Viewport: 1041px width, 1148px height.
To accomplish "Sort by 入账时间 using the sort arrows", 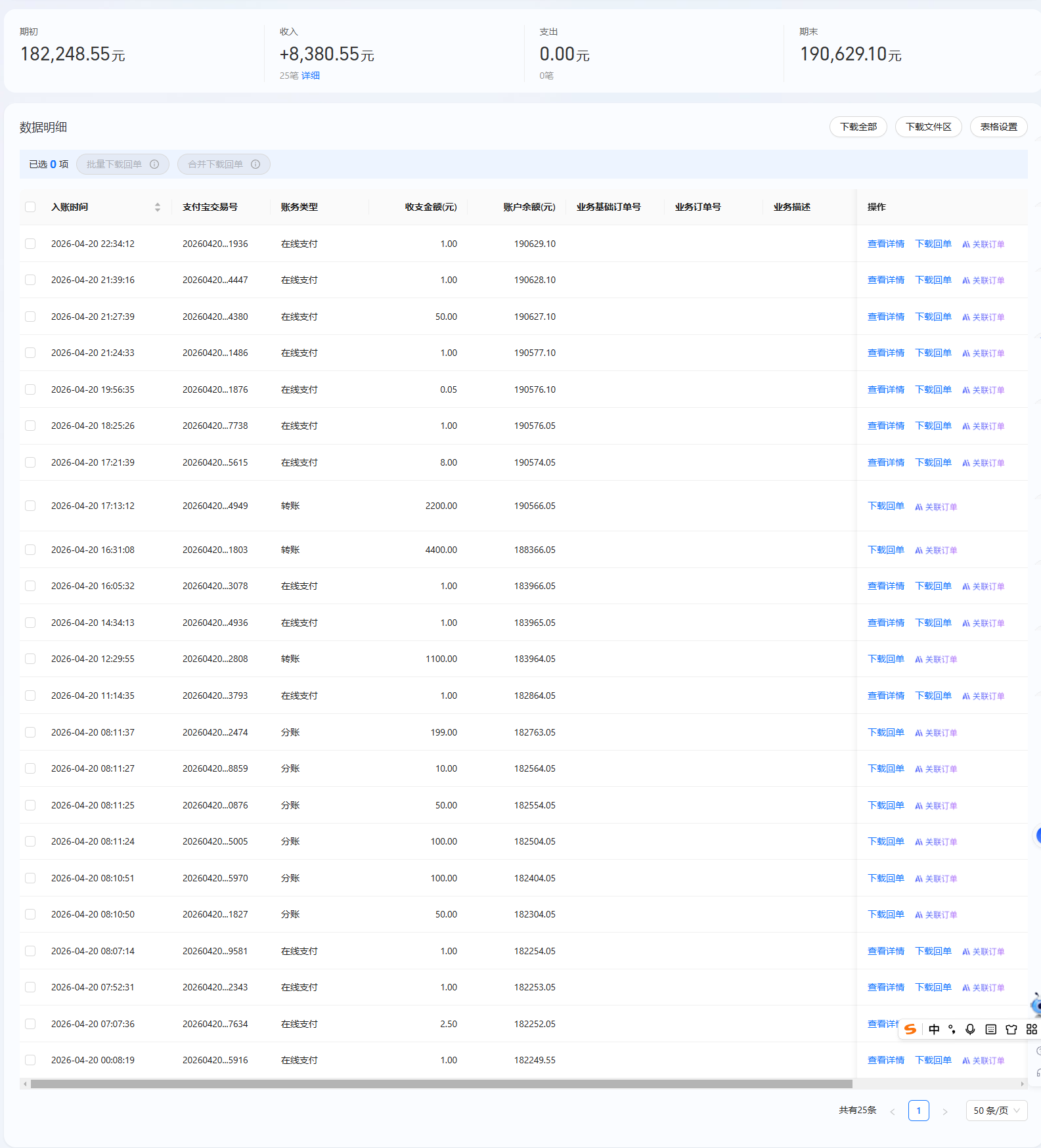I will click(158, 207).
